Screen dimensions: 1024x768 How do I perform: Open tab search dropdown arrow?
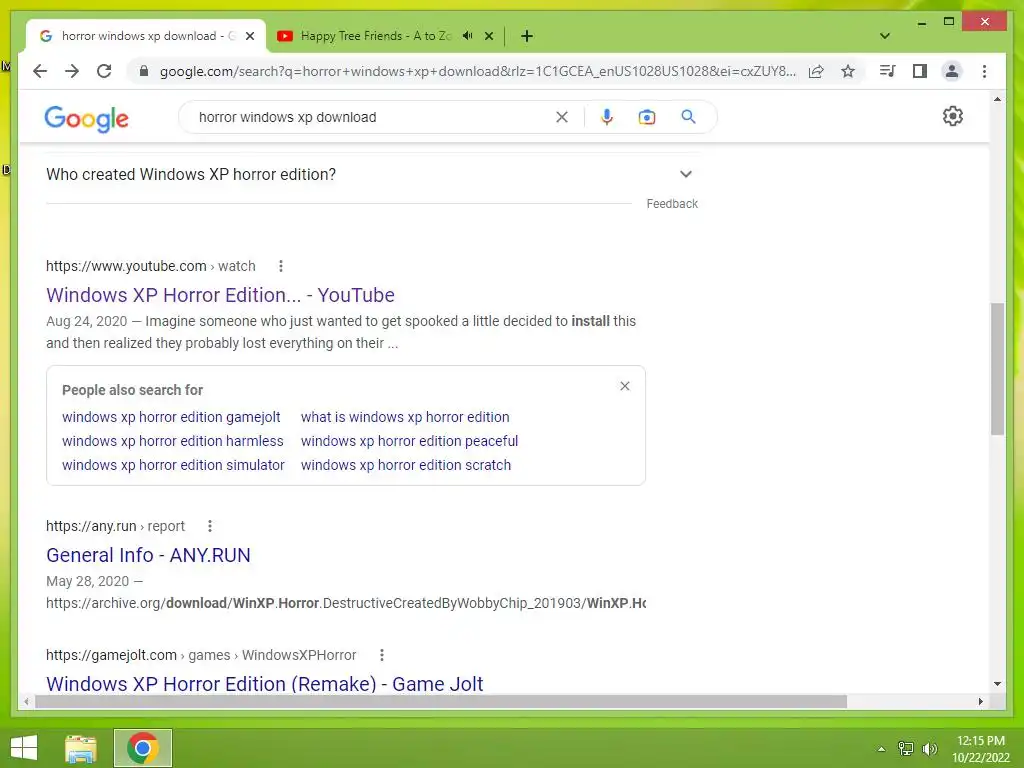click(885, 36)
